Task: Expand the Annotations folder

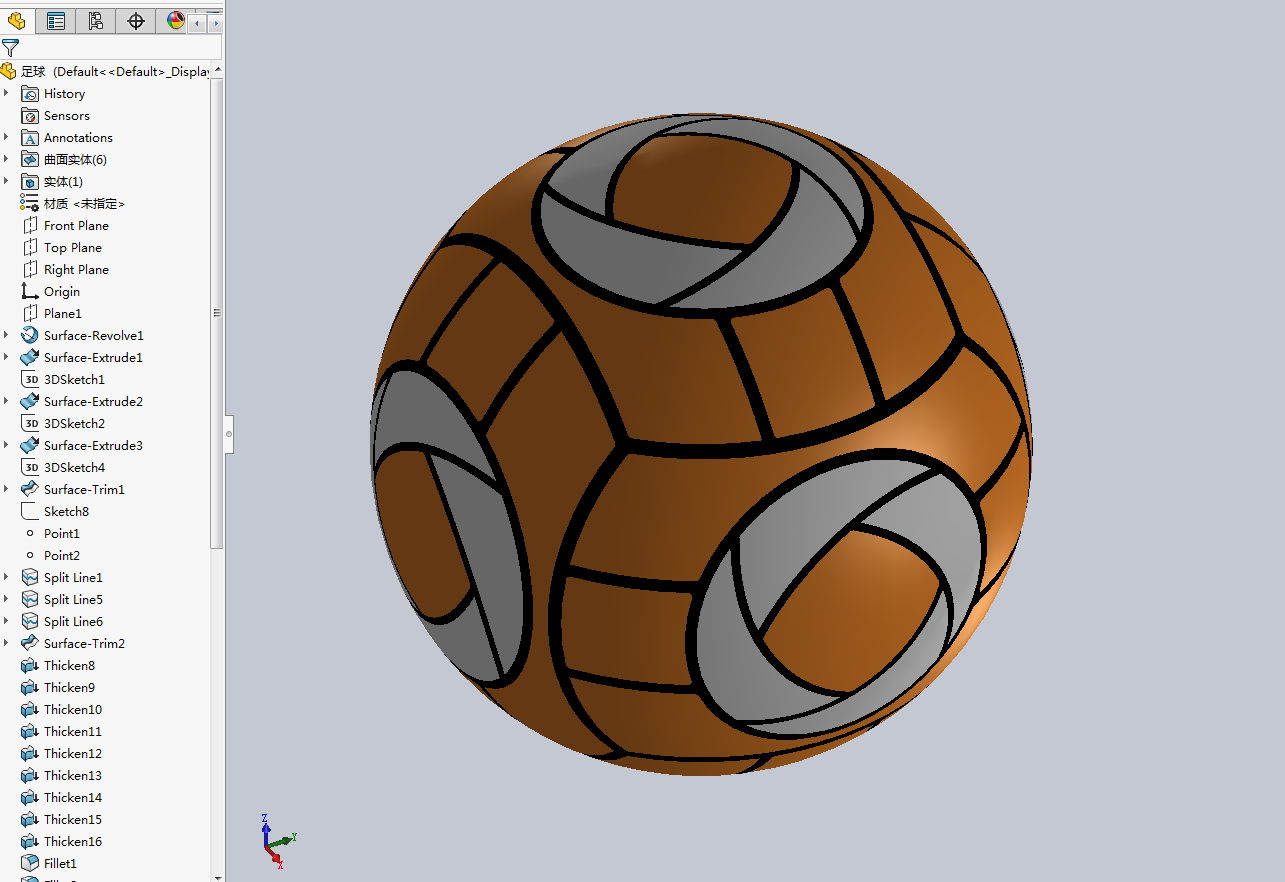Action: point(6,137)
